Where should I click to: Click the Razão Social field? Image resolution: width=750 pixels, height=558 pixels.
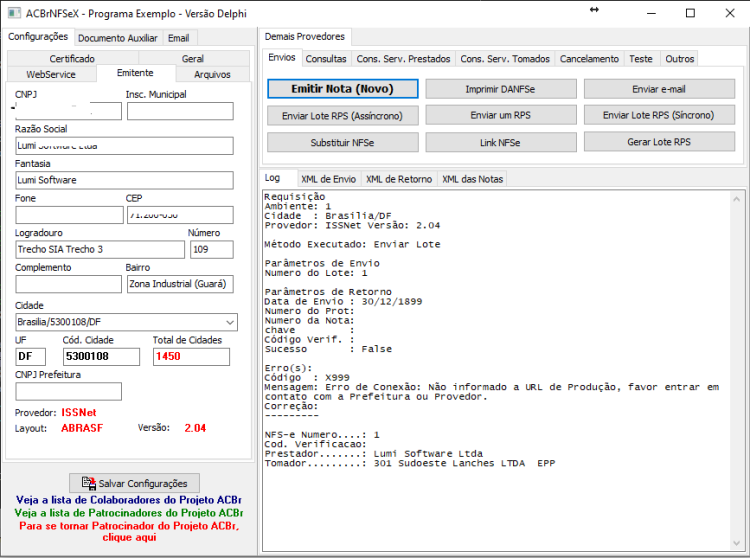[124, 146]
